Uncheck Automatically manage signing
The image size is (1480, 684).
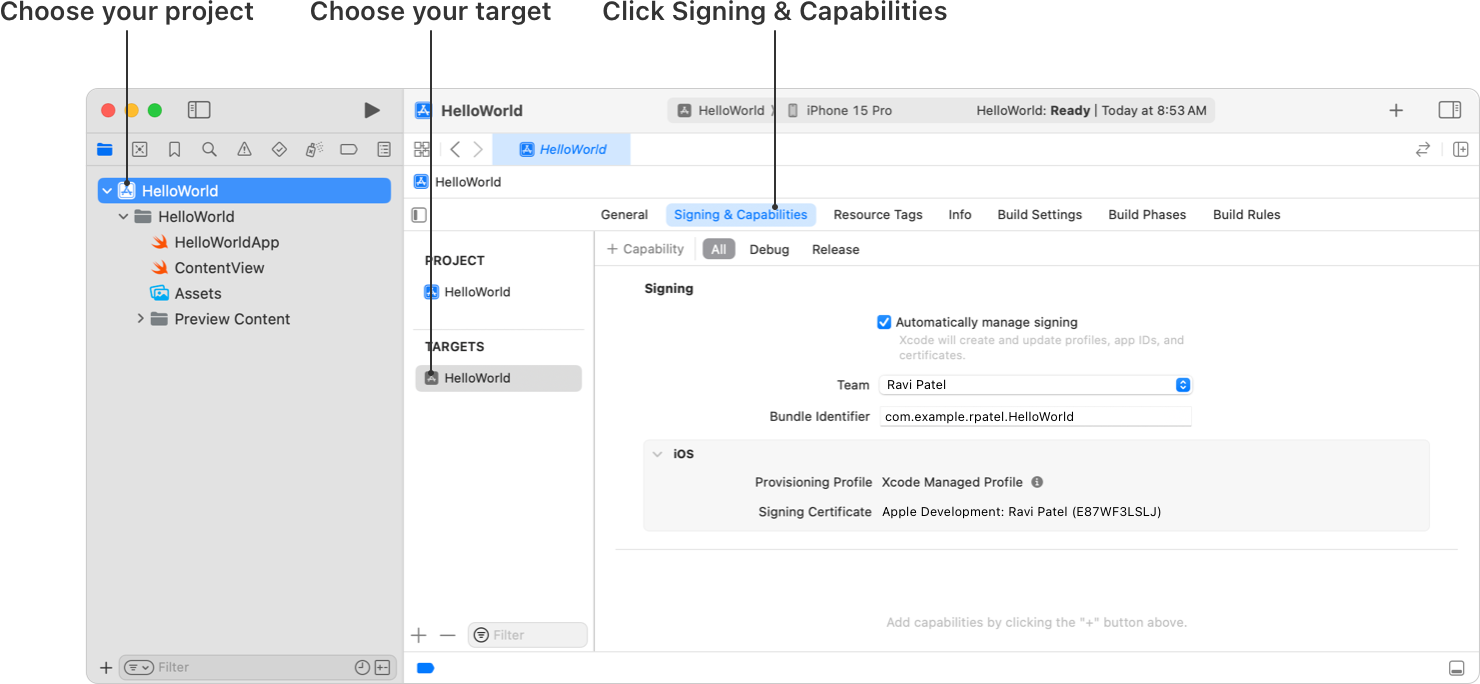point(884,322)
